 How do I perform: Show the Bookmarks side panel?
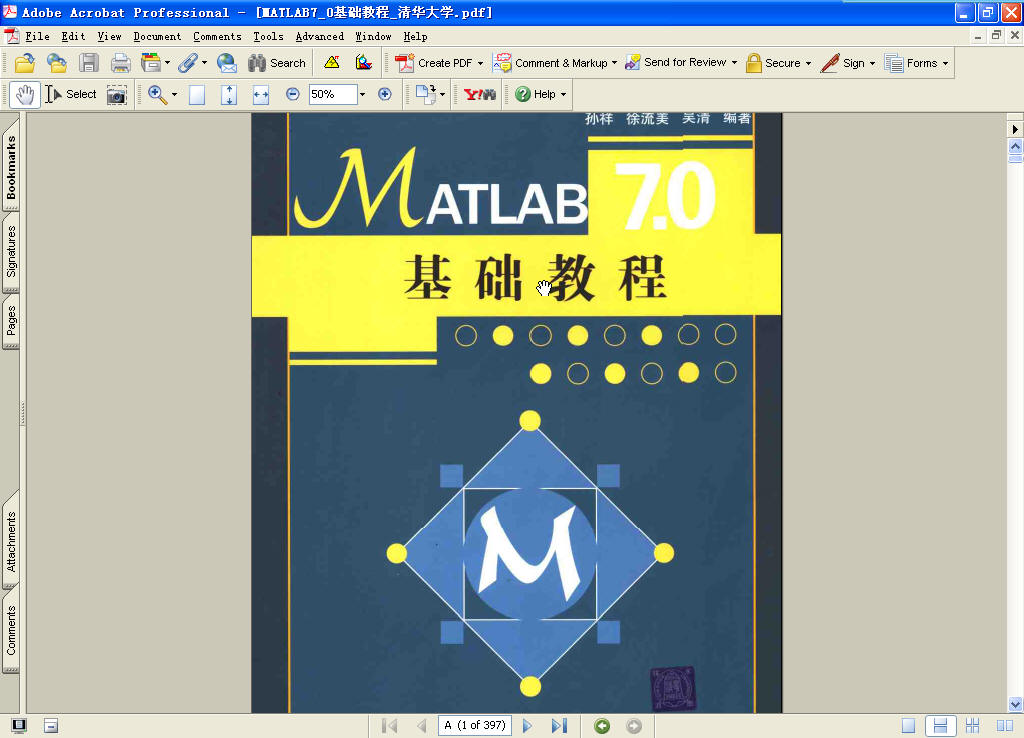[11, 168]
